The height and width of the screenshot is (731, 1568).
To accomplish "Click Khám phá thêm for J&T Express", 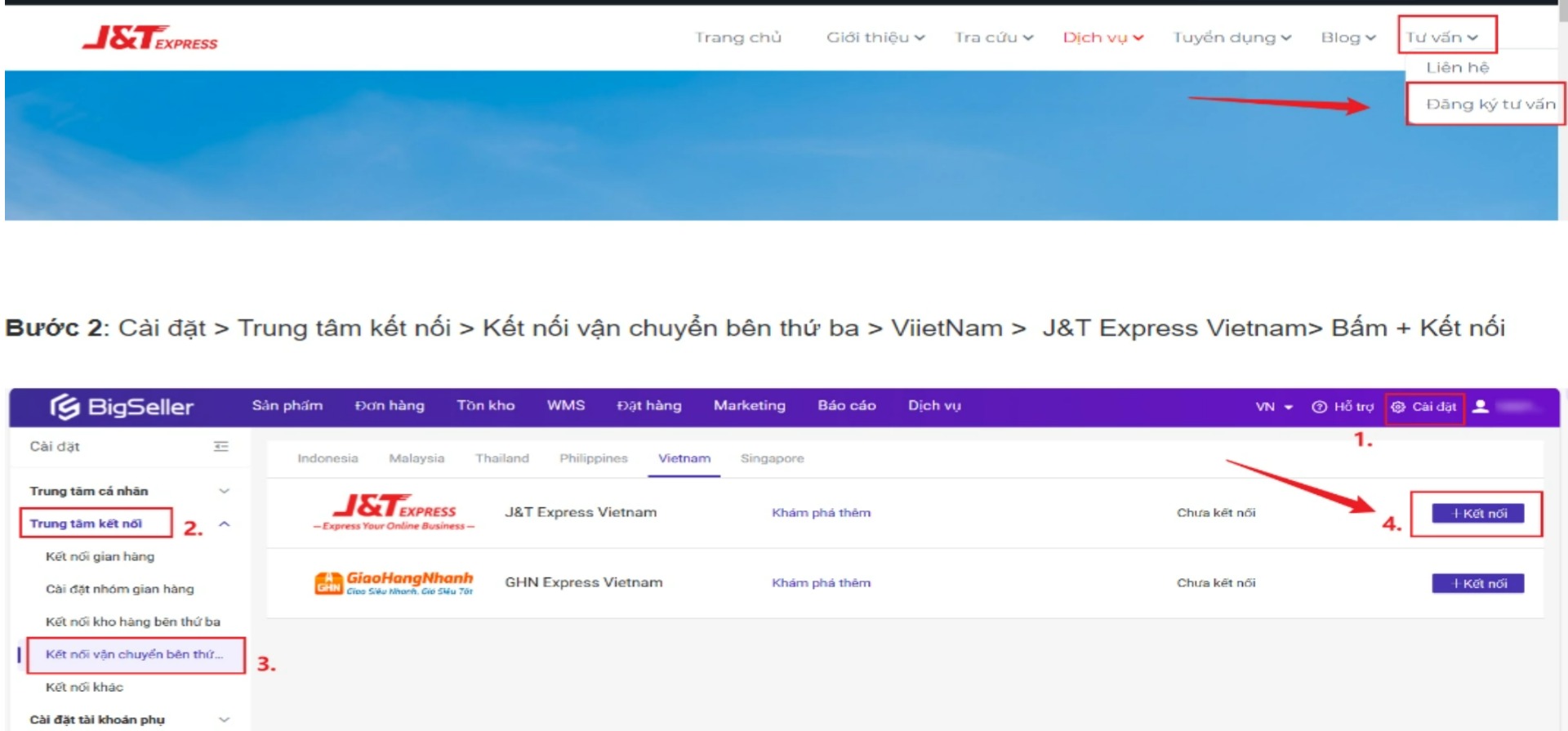I will (x=822, y=513).
